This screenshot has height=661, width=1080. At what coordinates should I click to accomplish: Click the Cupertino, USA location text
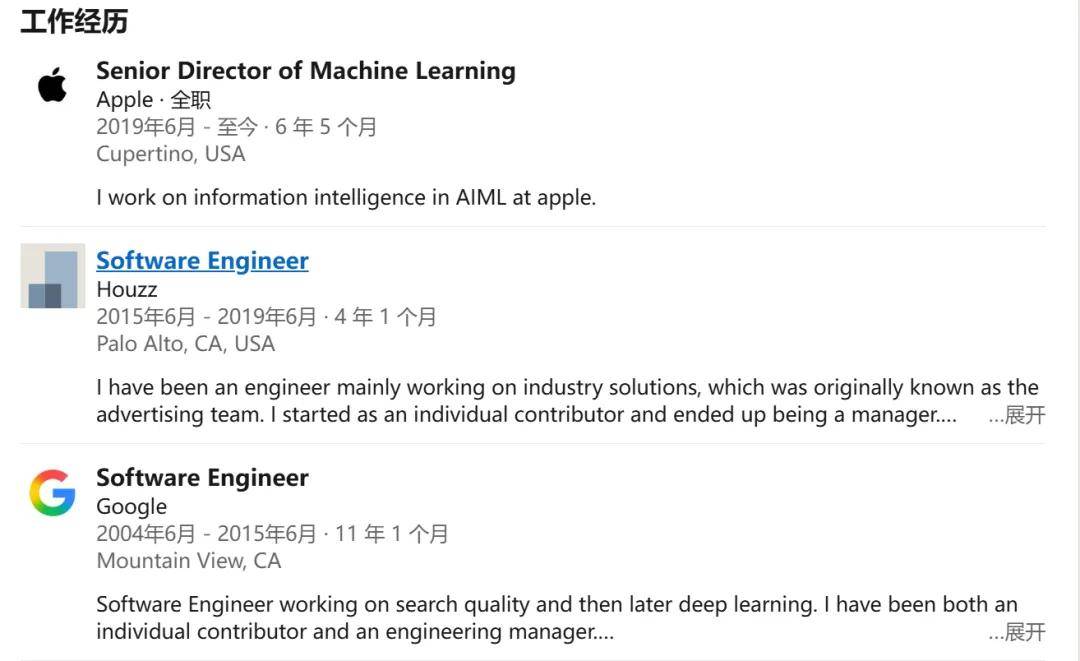coord(170,154)
